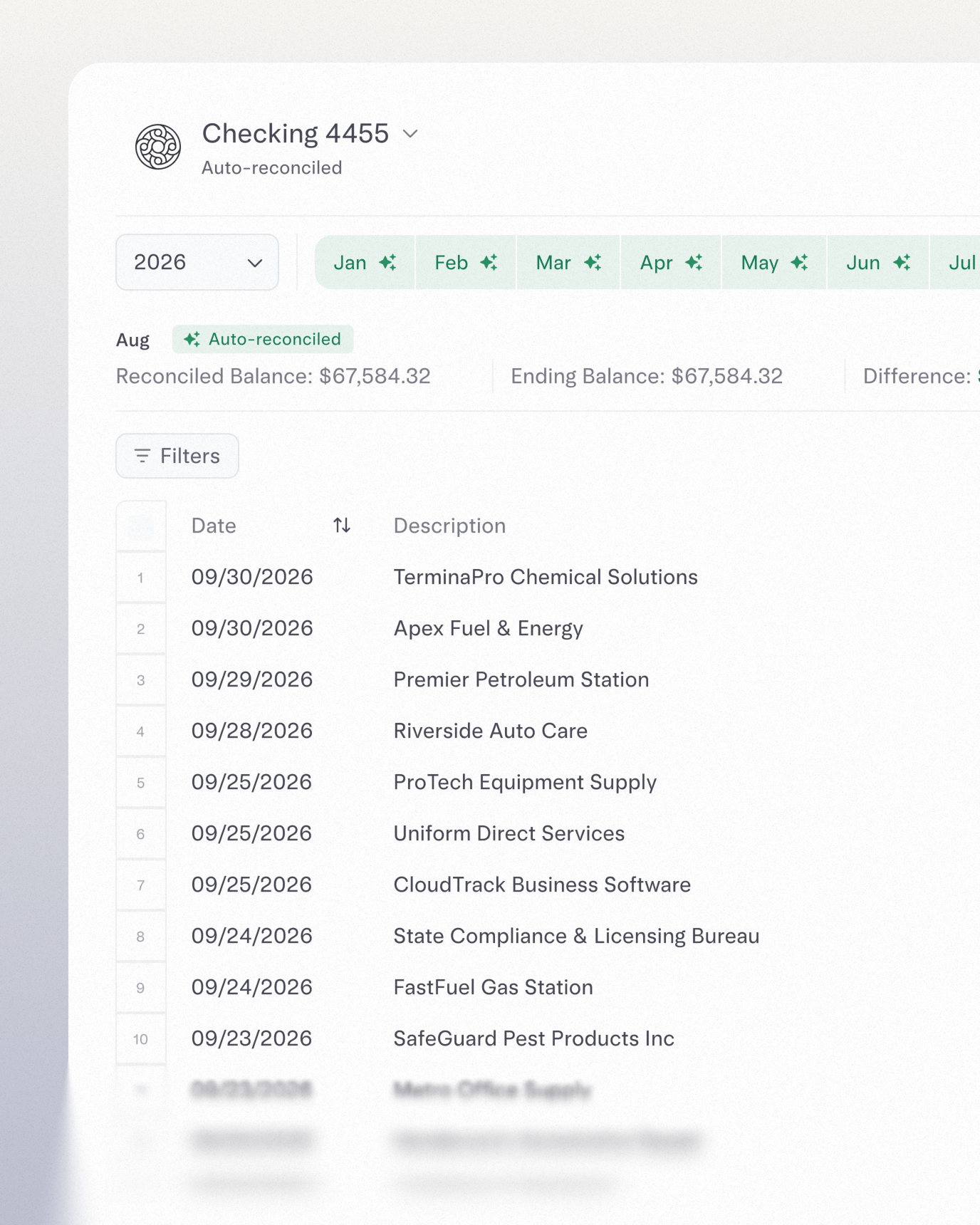Select row 5 checkbox for ProTech Equipment Supply

tap(141, 783)
